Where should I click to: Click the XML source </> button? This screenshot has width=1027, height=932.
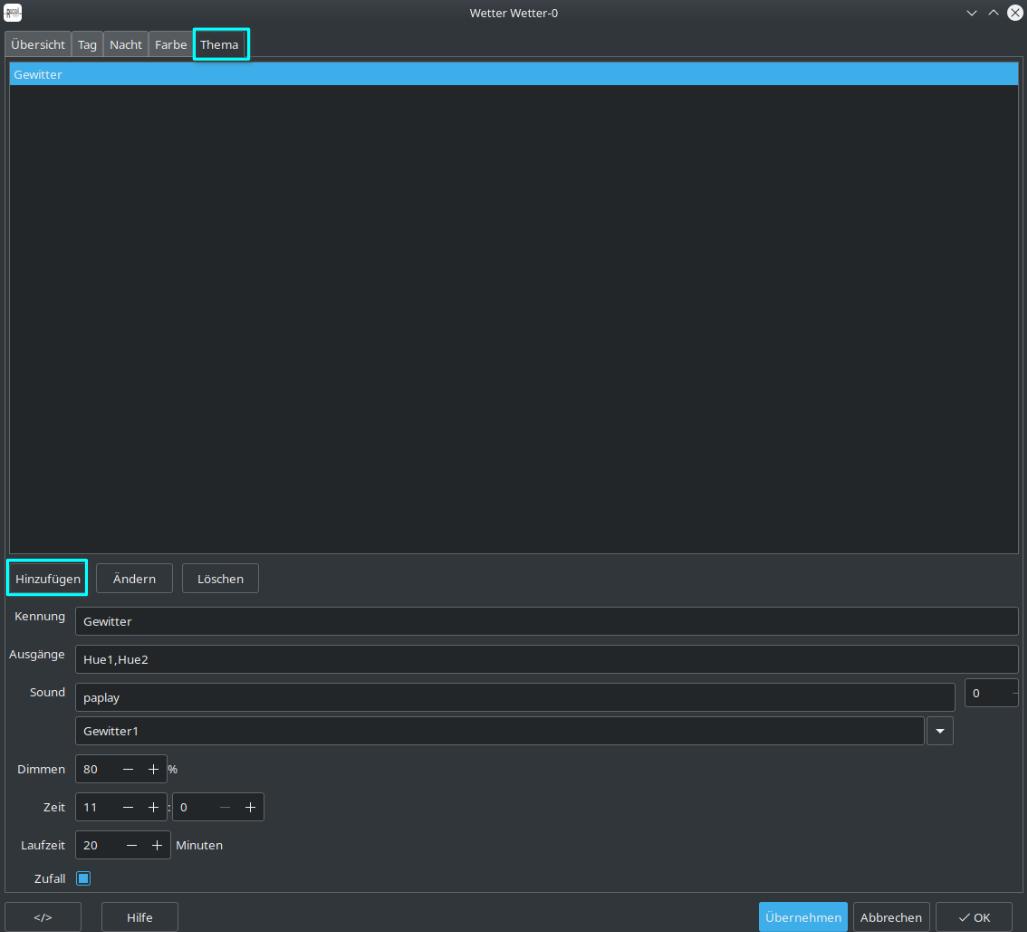[43, 917]
